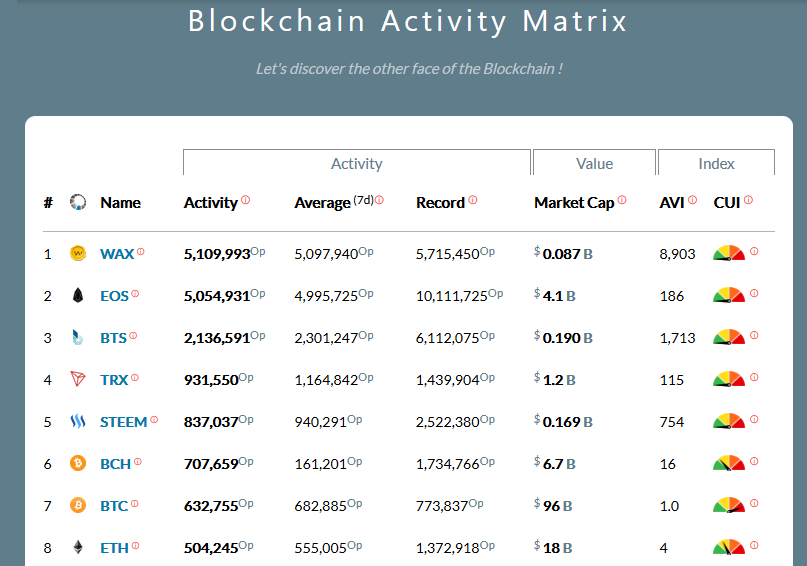
Task: Click BCH average value 161,201
Action: [x=328, y=464]
